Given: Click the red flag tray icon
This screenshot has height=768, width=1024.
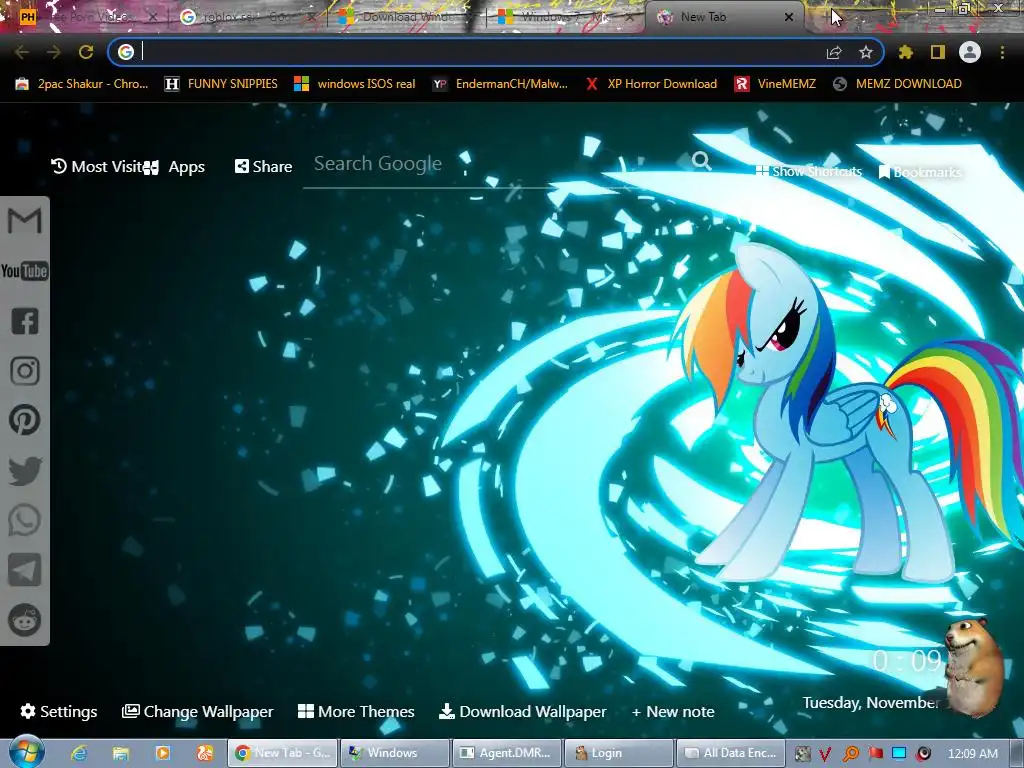Looking at the screenshot, I should [x=875, y=754].
